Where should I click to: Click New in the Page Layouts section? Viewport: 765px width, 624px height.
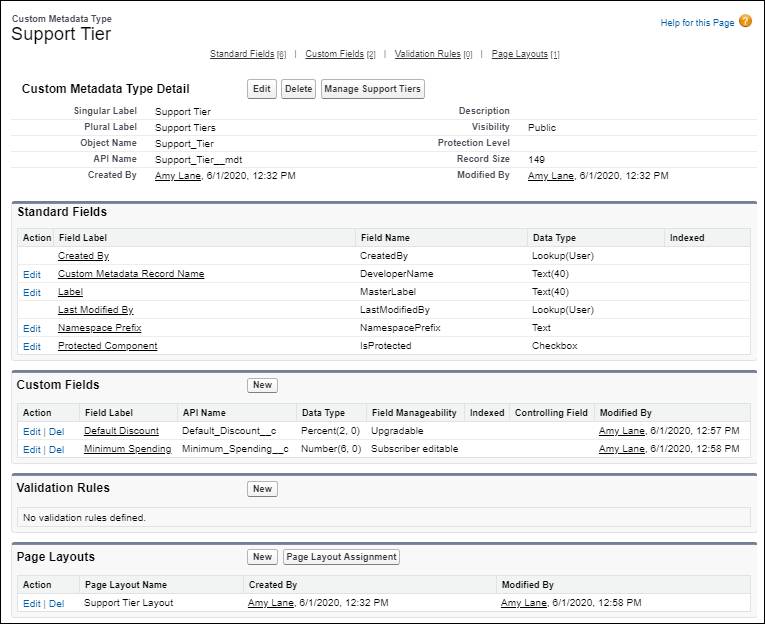(262, 557)
